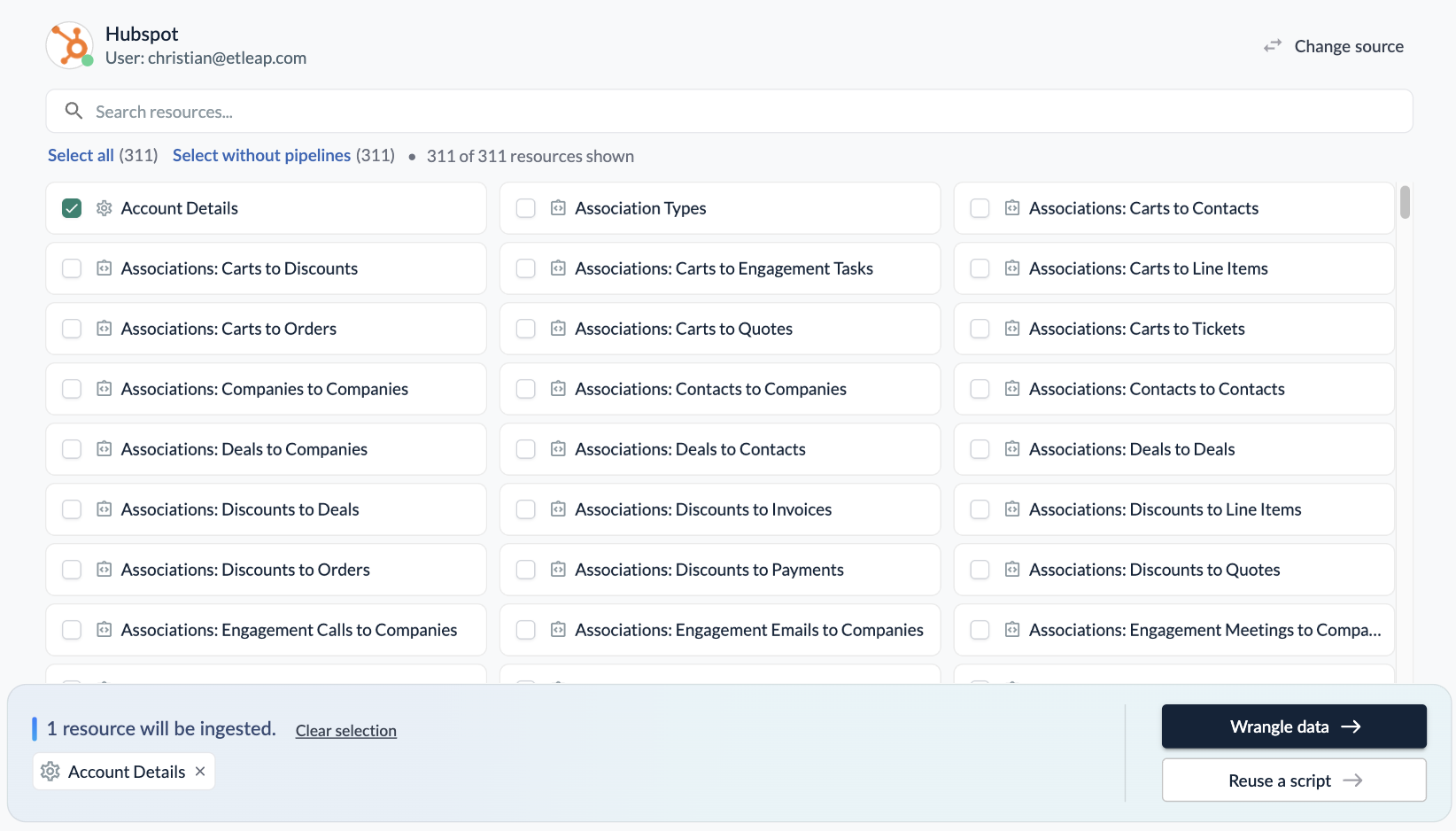Click Associations: Carts to Engagement Tasks label
The height and width of the screenshot is (831, 1456).
724,268
